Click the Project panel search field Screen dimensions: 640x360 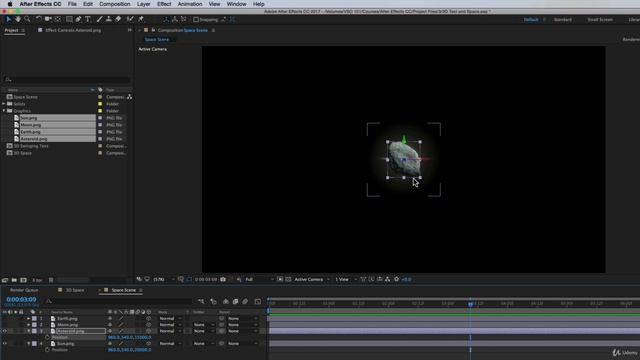(x=67, y=80)
